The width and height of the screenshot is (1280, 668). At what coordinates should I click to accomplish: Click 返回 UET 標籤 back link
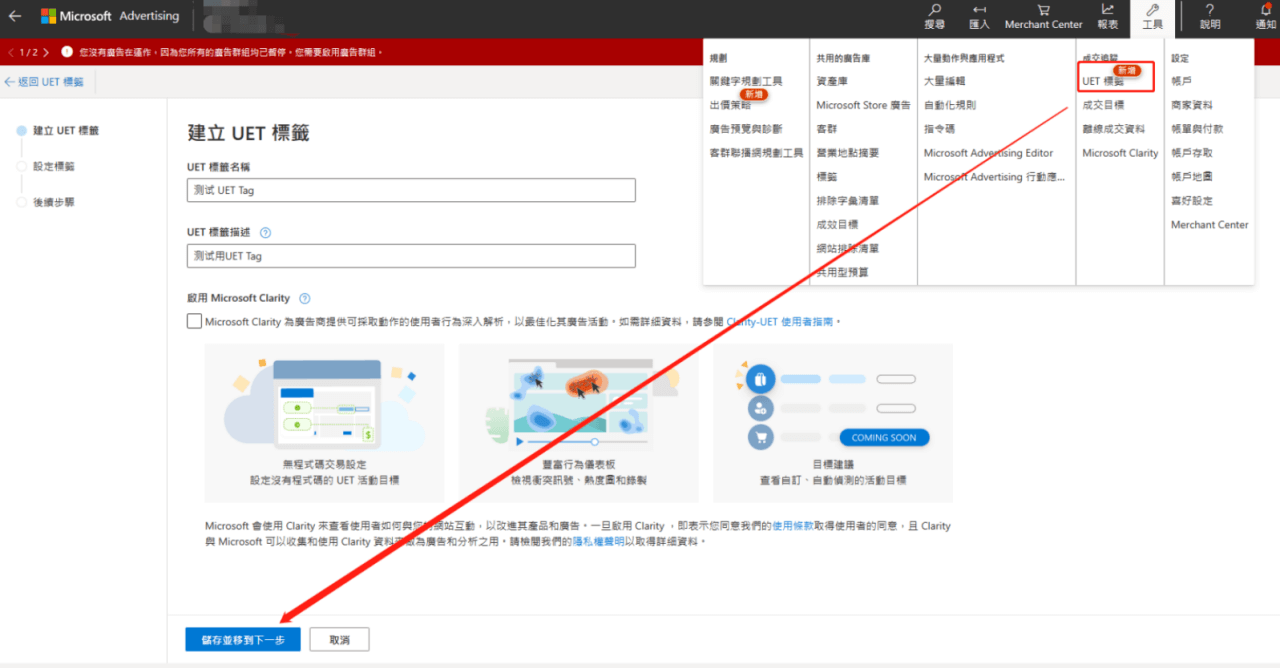[x=44, y=82]
